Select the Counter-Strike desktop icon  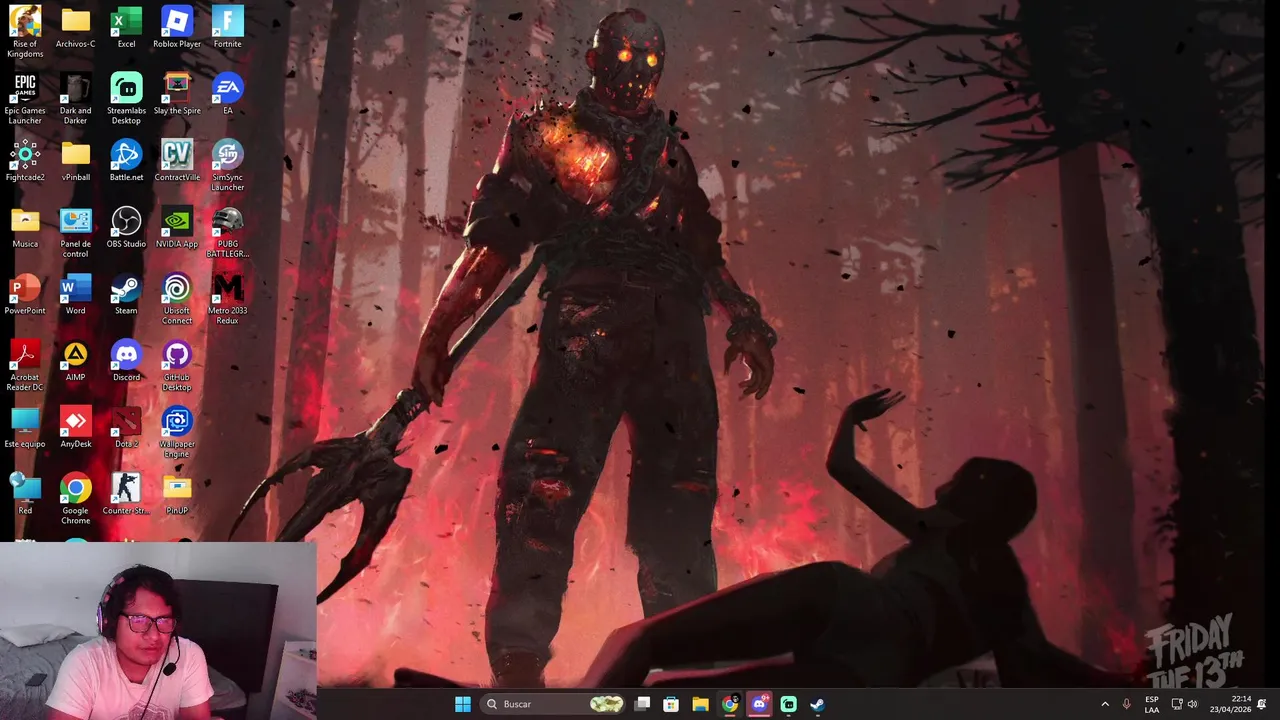click(x=126, y=494)
